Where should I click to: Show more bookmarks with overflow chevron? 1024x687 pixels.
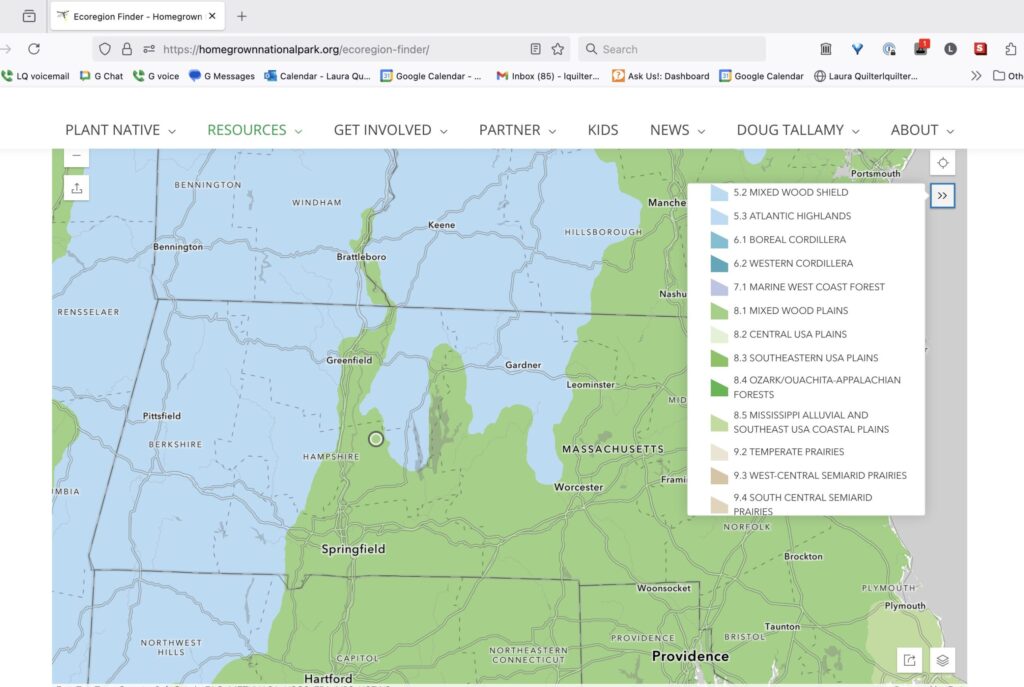(976, 76)
